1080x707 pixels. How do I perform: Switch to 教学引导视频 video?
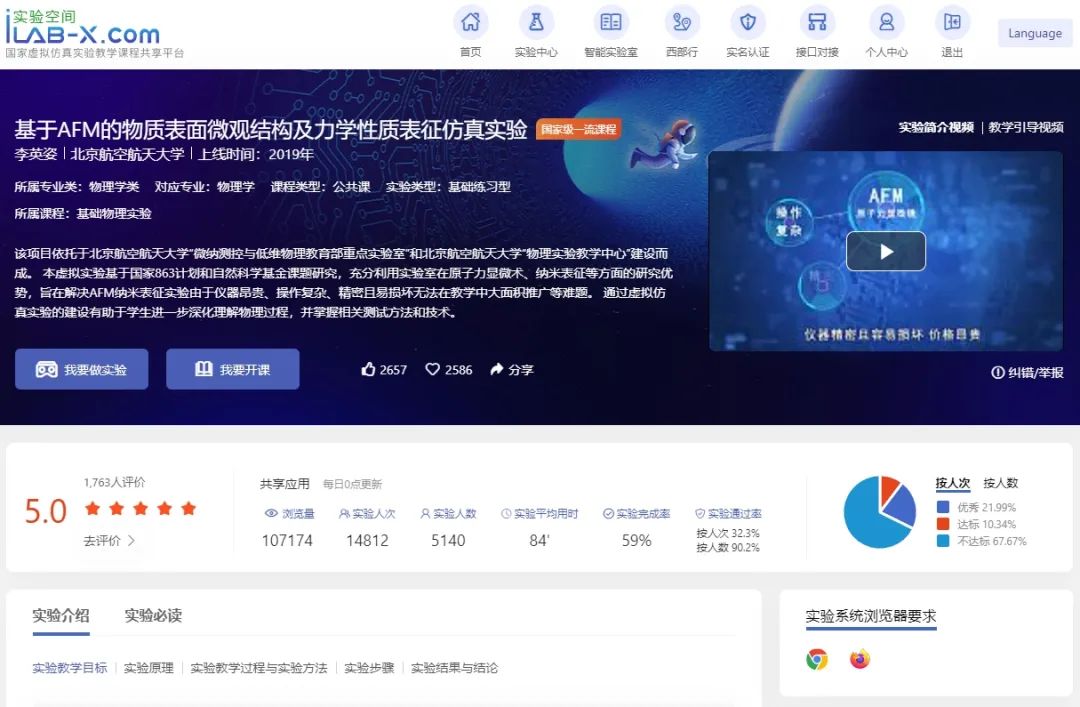pyautogui.click(x=1025, y=128)
